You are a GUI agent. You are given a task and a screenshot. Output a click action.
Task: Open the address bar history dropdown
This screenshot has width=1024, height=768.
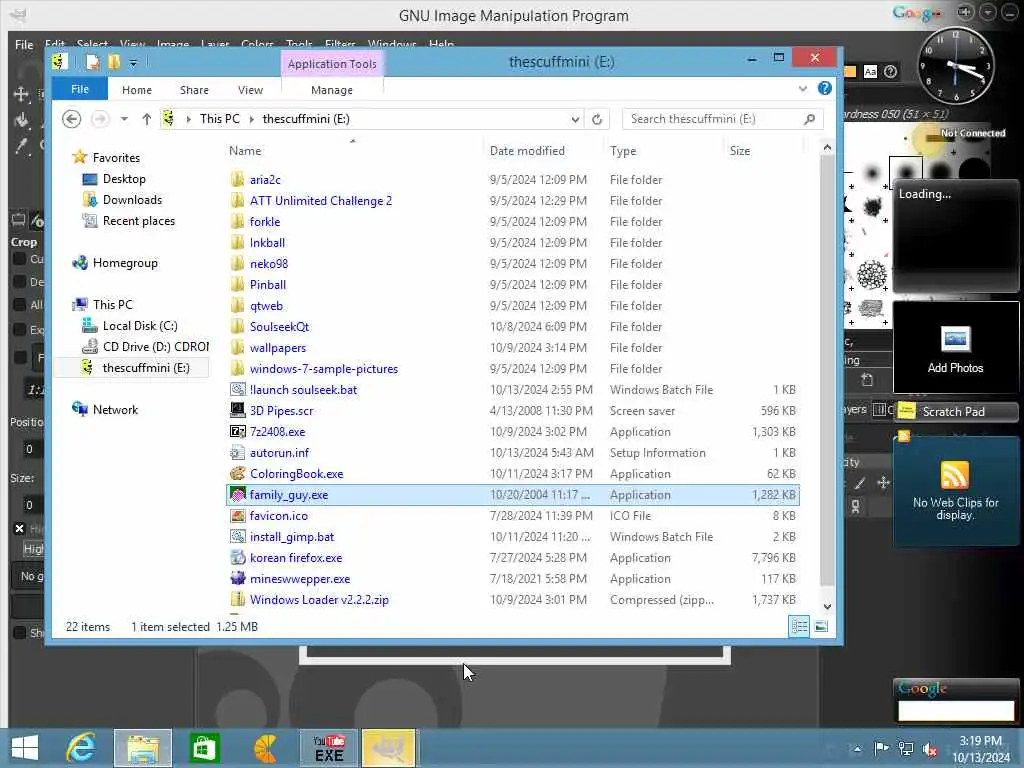[x=575, y=119]
